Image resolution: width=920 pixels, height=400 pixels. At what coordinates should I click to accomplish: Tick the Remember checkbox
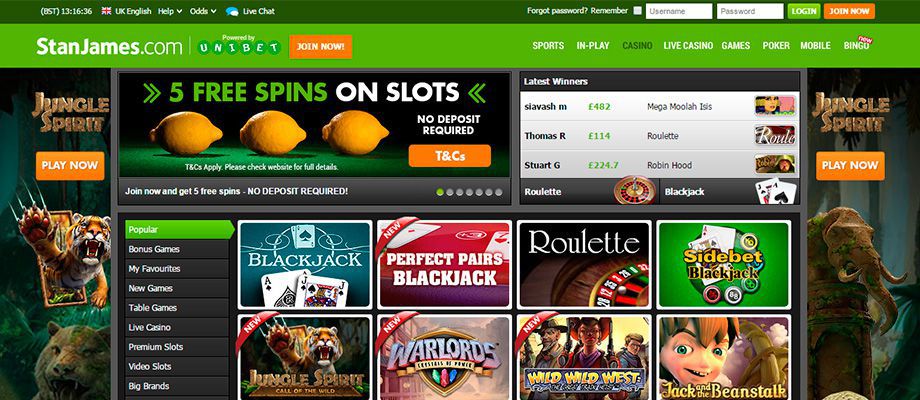pyautogui.click(x=637, y=11)
